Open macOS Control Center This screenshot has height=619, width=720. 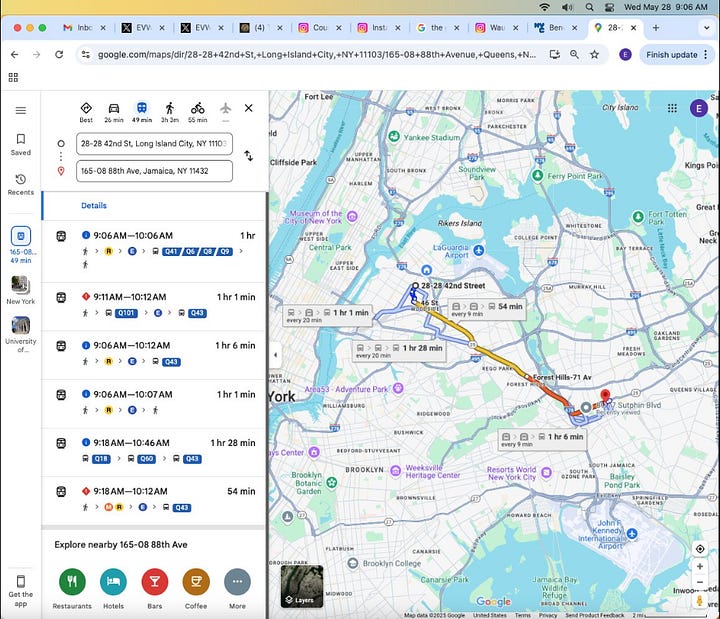pyautogui.click(x=609, y=7)
